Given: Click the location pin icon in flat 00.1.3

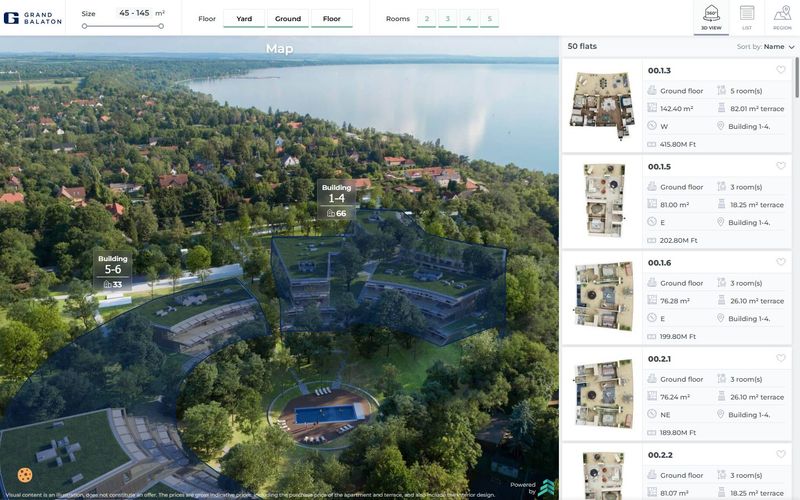Looking at the screenshot, I should point(720,126).
